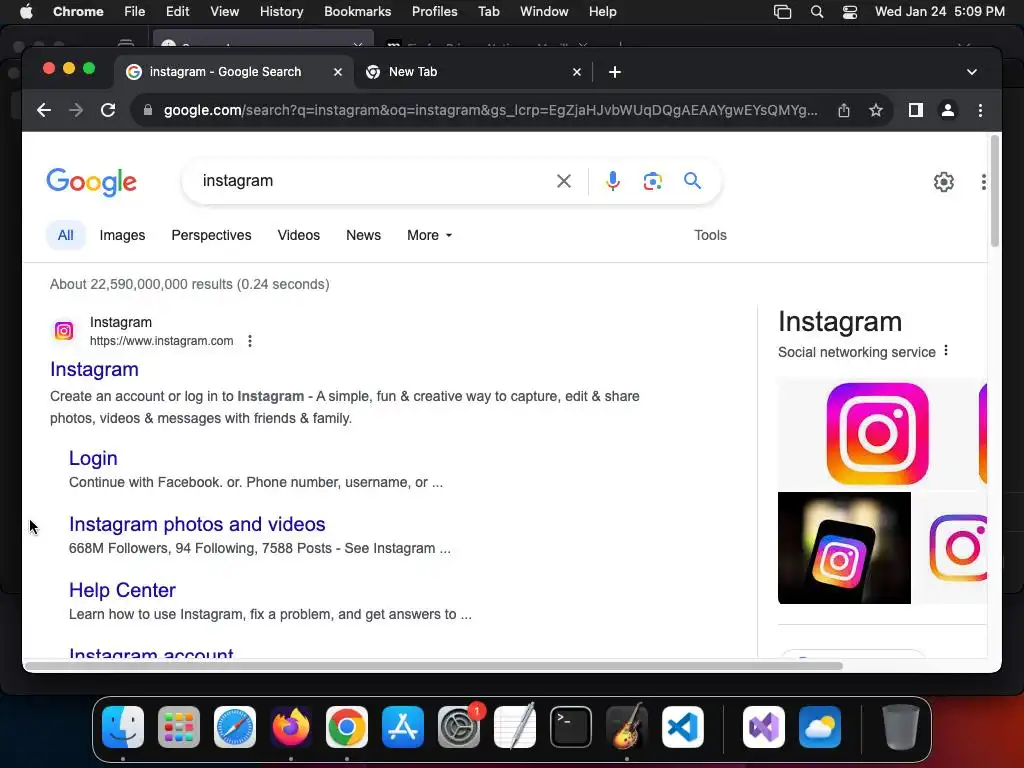Viewport: 1024px width, 768px height.
Task: Open Firefox from the dock
Action: [291, 727]
